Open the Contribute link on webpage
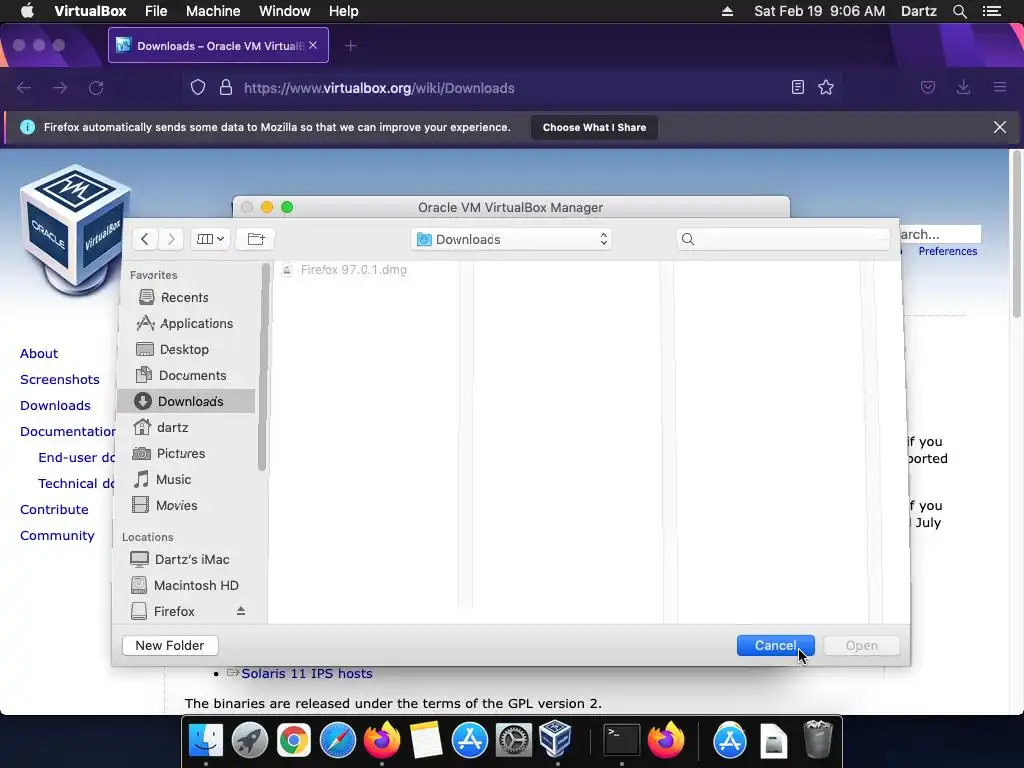The image size is (1024, 768). tap(54, 509)
